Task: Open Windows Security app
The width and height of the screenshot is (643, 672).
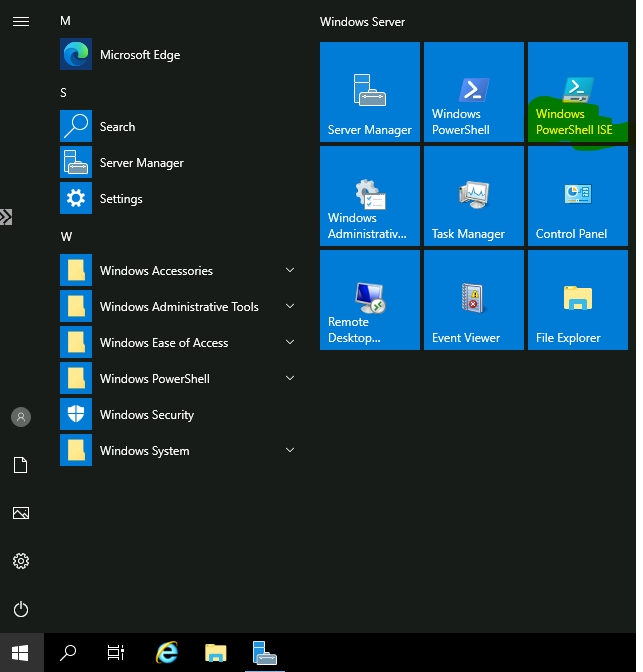Action: 178,414
